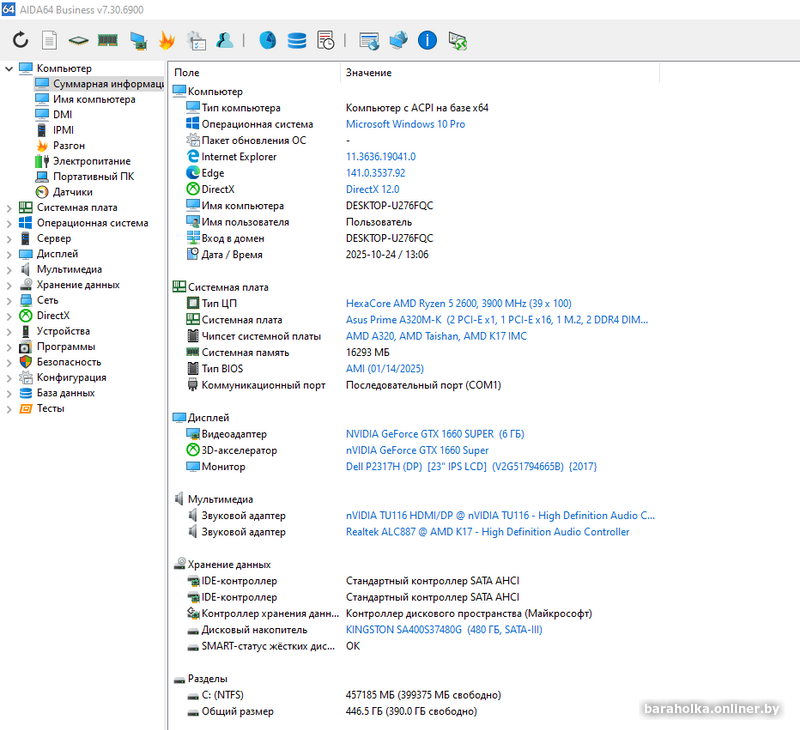800x730 pixels.
Task: Expand the Системная плата tree node
Action: pos(10,208)
